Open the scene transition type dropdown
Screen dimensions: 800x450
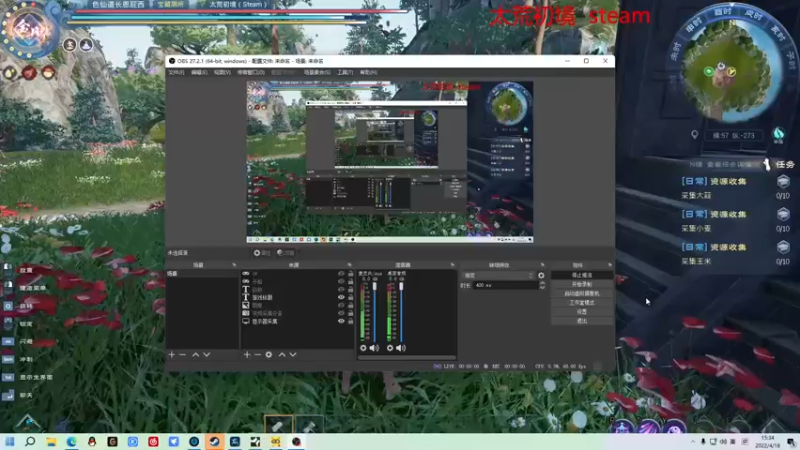pyautogui.click(x=498, y=276)
